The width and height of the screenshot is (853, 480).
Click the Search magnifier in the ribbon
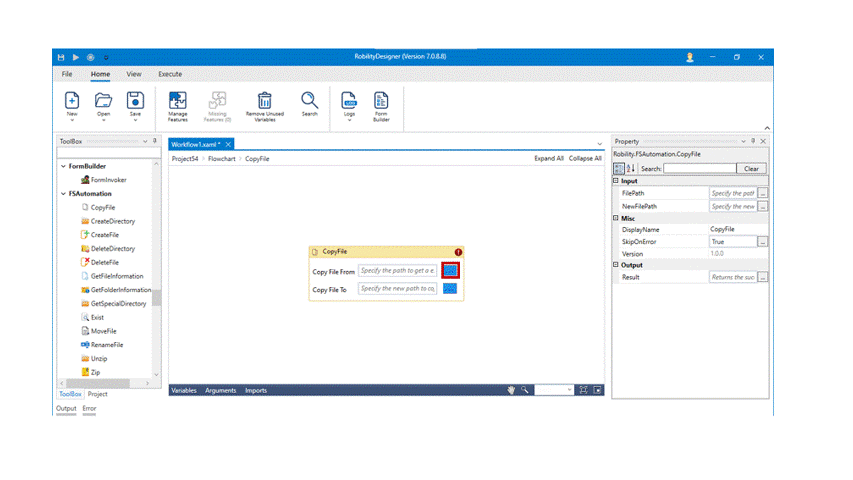310,101
